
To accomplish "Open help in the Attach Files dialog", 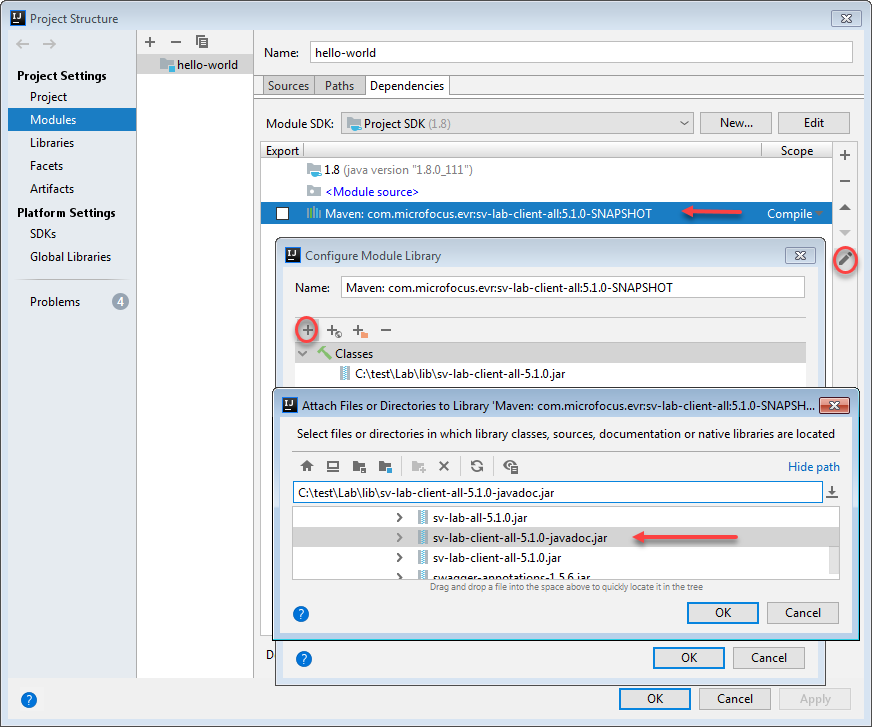I will 301,614.
